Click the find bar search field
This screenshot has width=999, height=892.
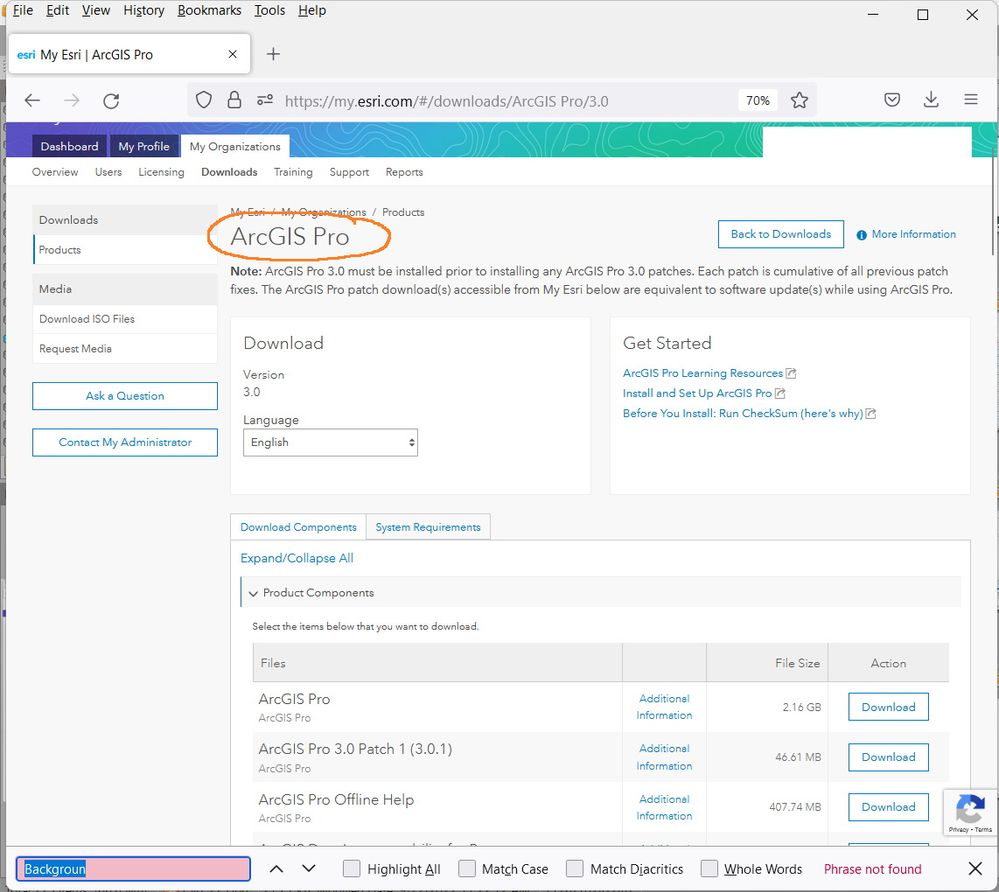[133, 869]
